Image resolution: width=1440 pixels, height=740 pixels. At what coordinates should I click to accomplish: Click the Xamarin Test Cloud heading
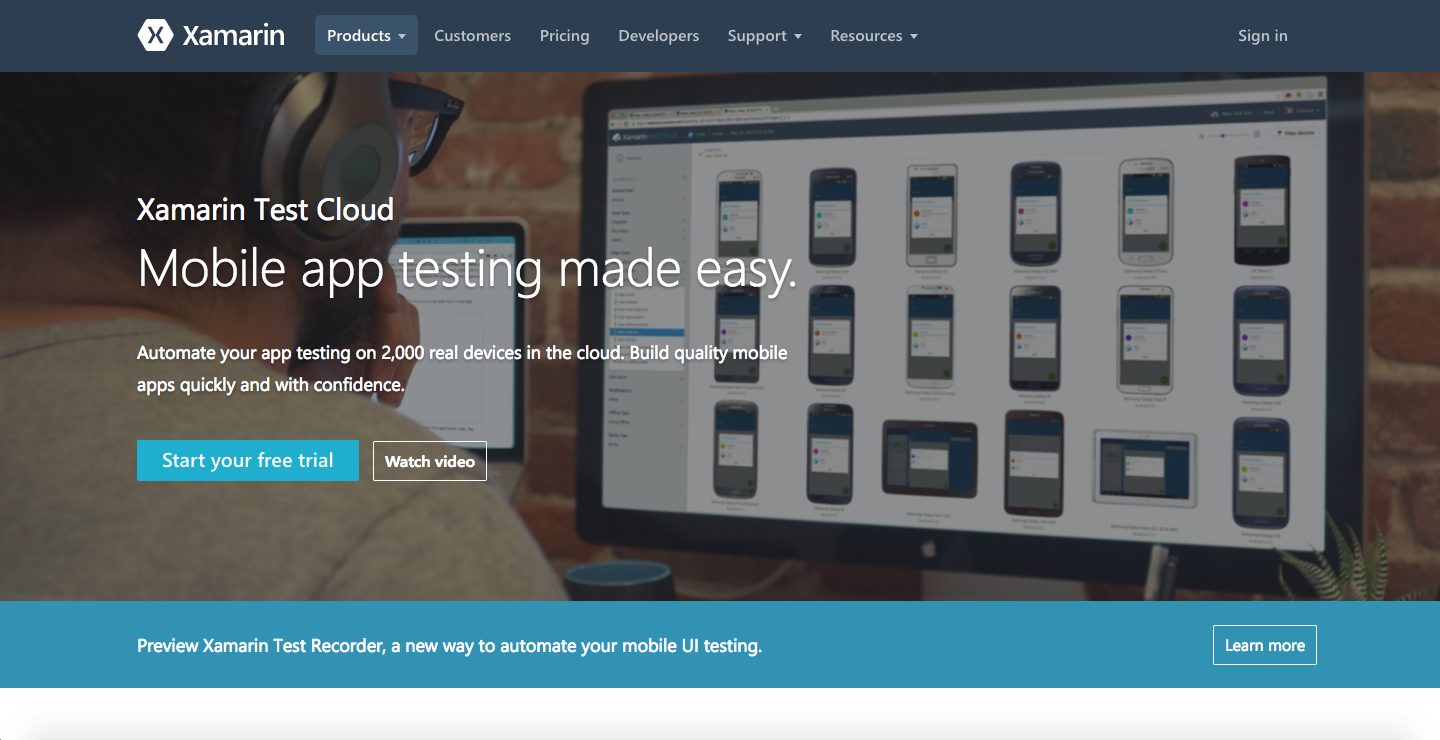[265, 209]
